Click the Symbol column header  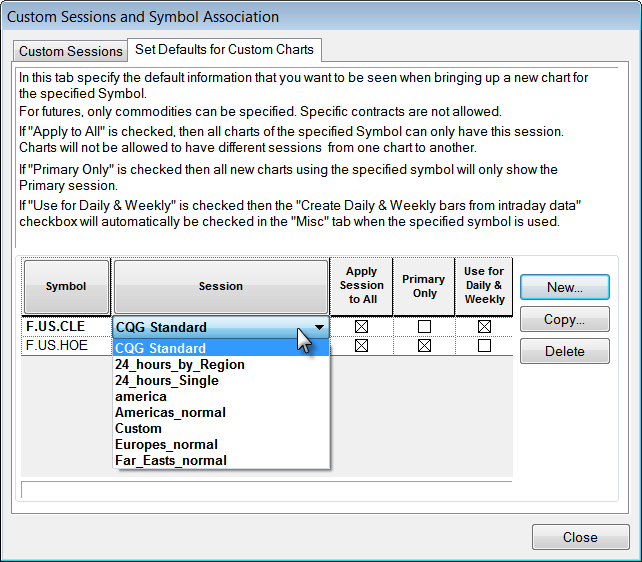(66, 286)
